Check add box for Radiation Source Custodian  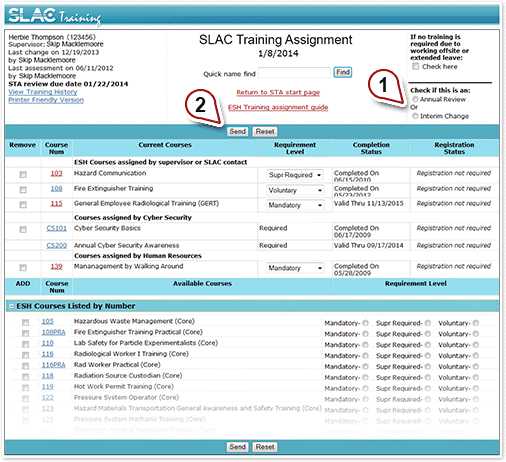25,377
